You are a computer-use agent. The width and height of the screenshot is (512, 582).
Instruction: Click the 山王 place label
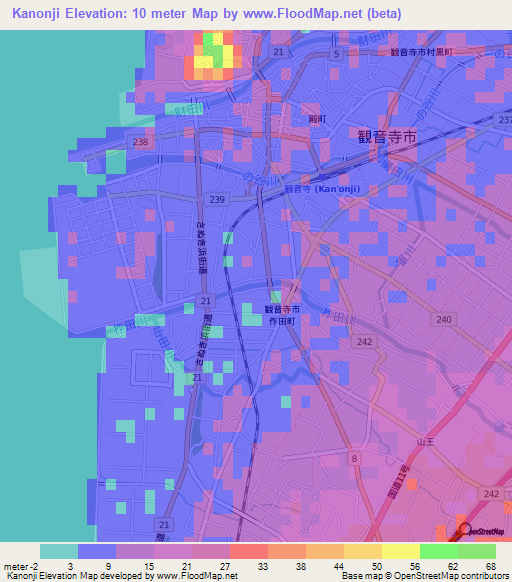[425, 442]
